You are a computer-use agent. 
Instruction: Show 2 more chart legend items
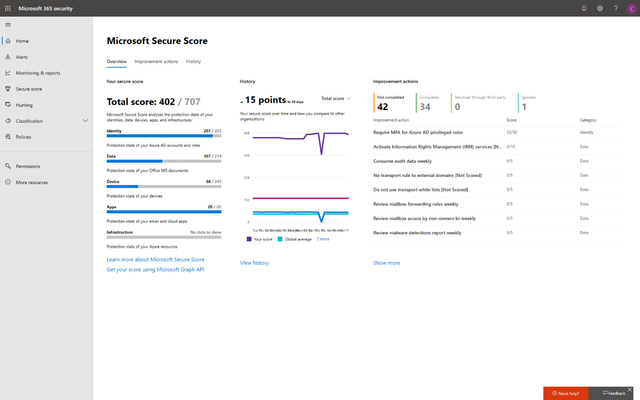[x=323, y=239]
